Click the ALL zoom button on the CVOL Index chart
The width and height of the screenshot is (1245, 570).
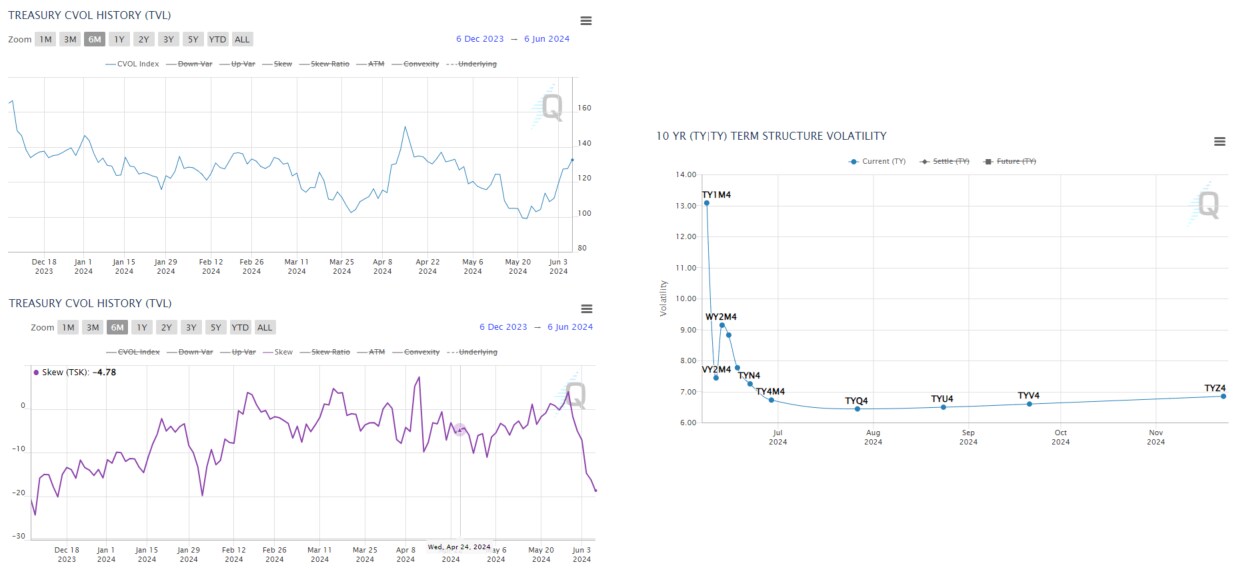click(x=242, y=39)
